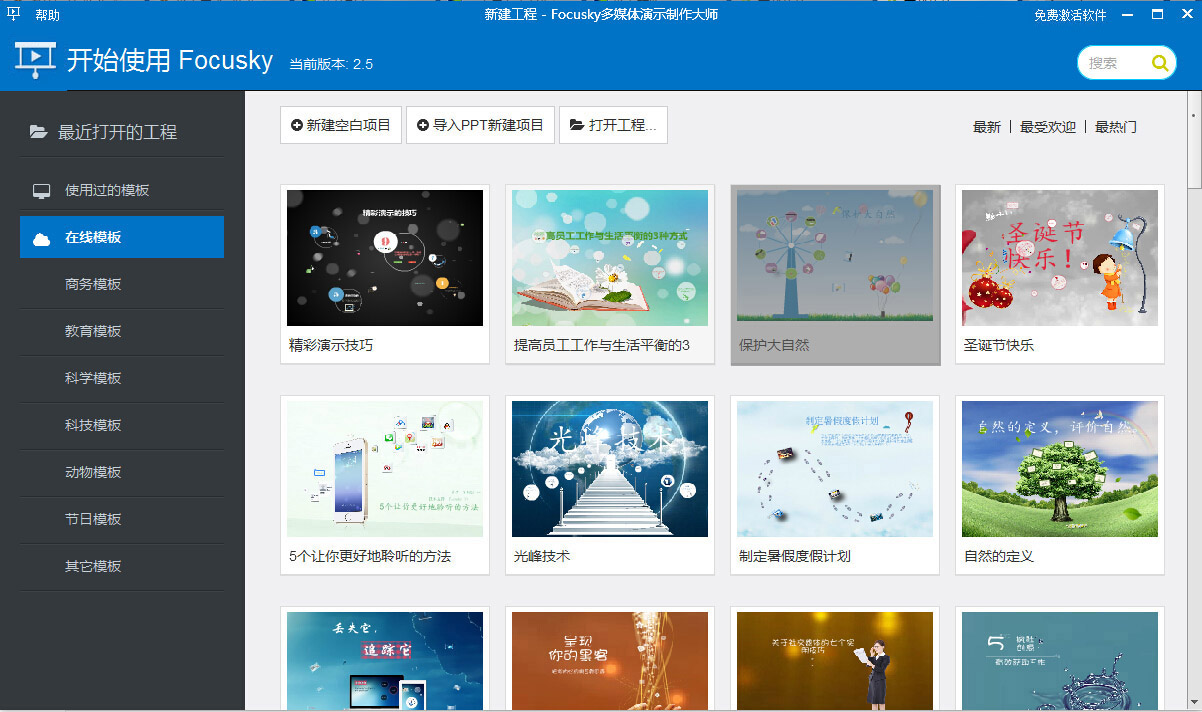Image resolution: width=1202 pixels, height=712 pixels.
Task: Open the 精彩演示技巧 template
Action: point(385,274)
